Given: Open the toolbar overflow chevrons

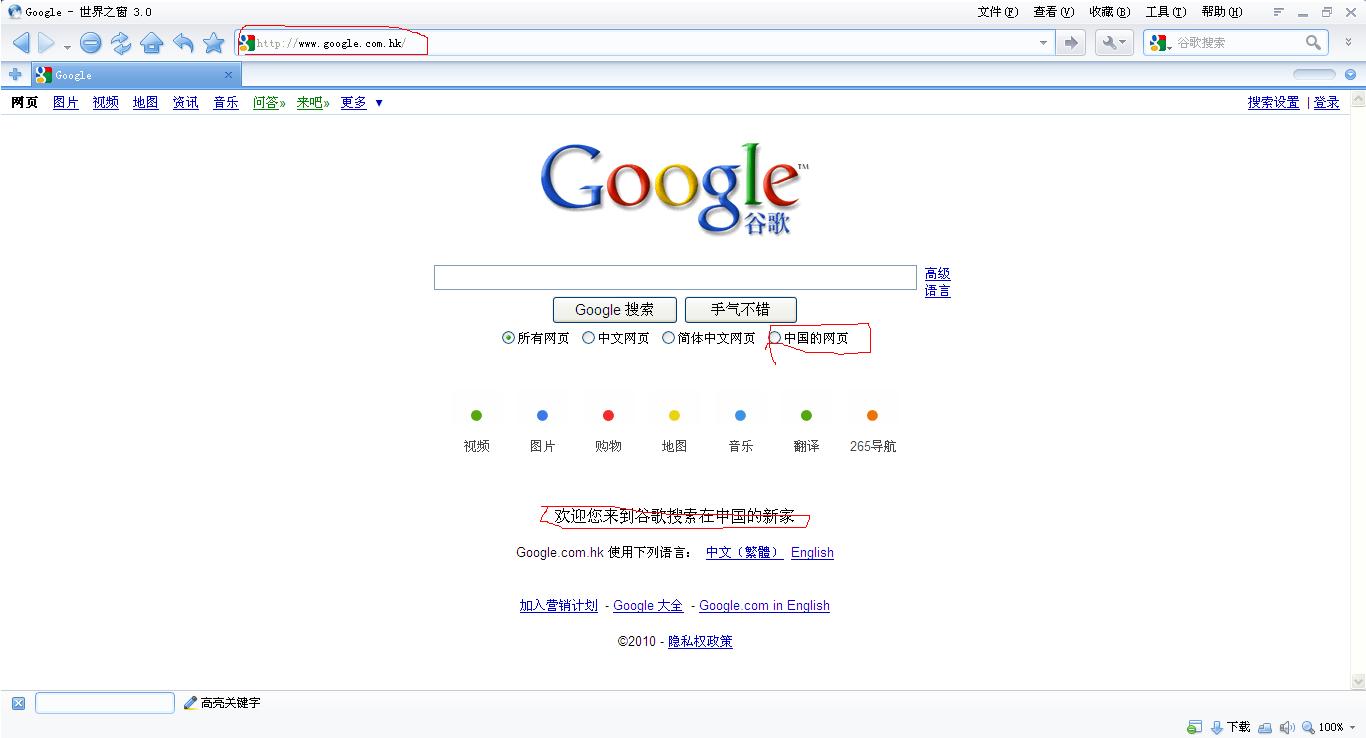Looking at the screenshot, I should [x=1350, y=42].
